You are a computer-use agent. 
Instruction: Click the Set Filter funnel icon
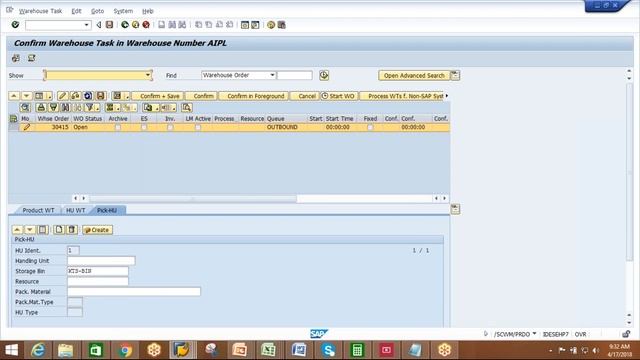(x=90, y=108)
